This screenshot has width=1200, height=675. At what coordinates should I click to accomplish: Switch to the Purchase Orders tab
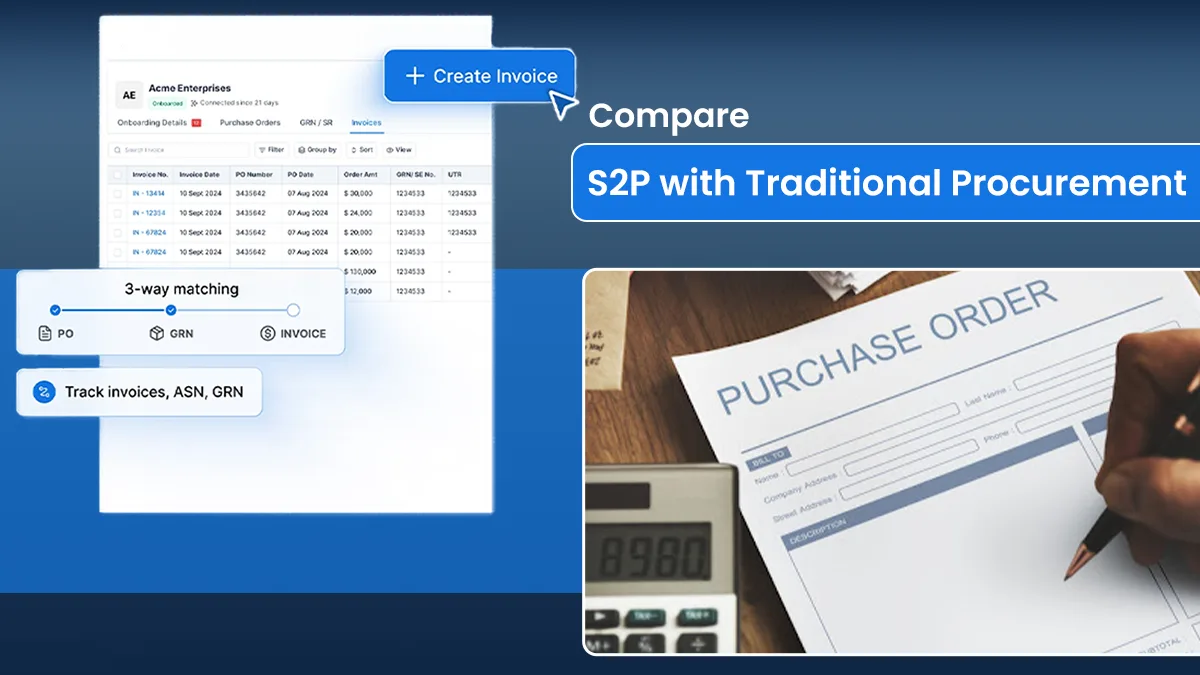250,122
